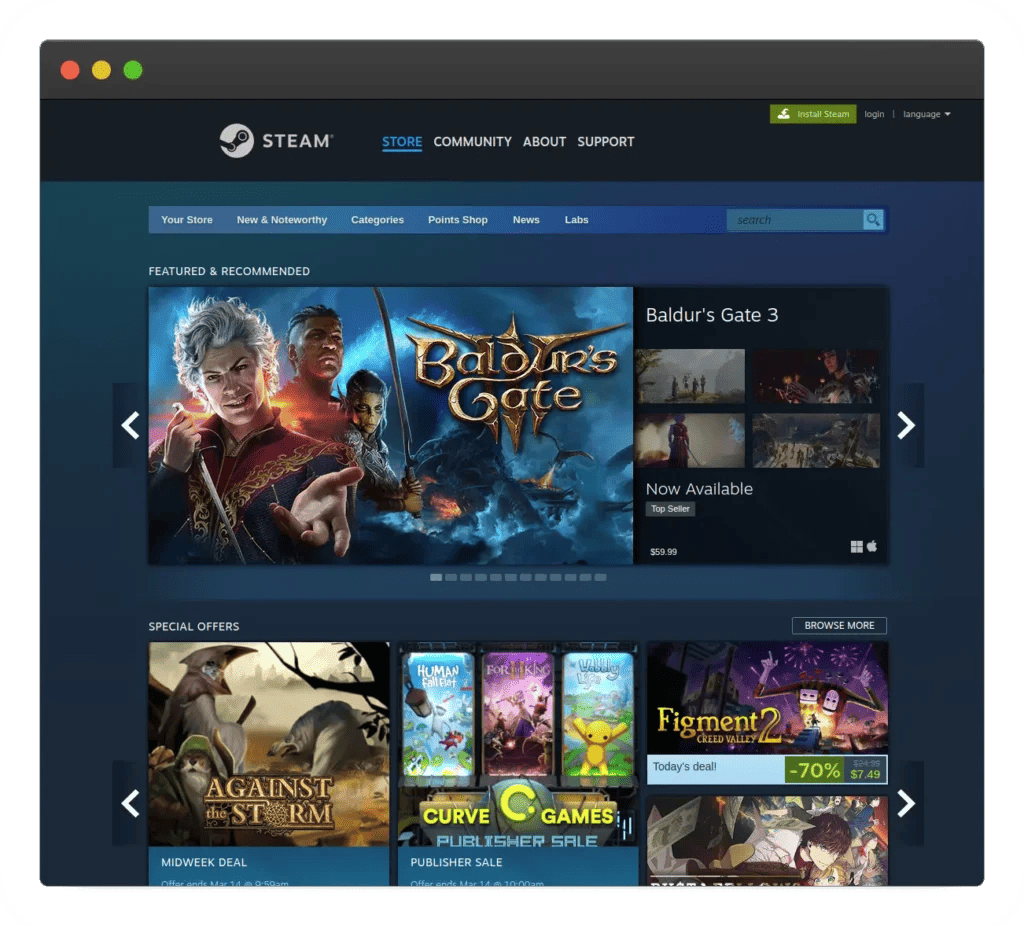Open Baldur's Gate 3 main banner

click(391, 425)
